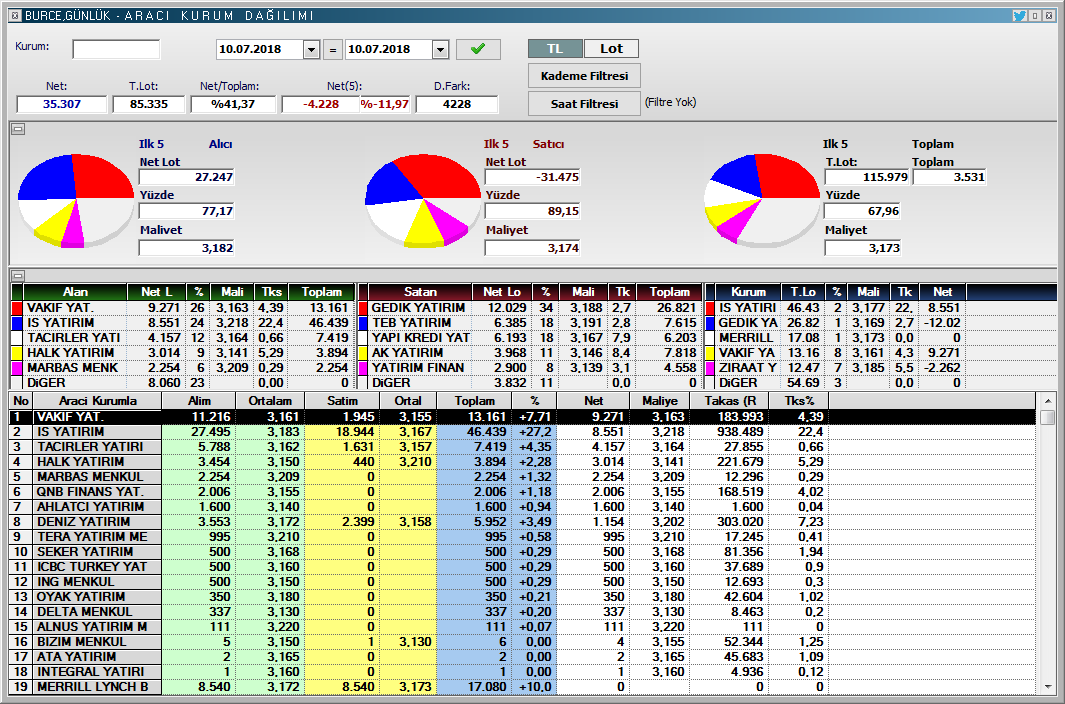
Task: Open Saat Filtresi
Action: (x=584, y=104)
